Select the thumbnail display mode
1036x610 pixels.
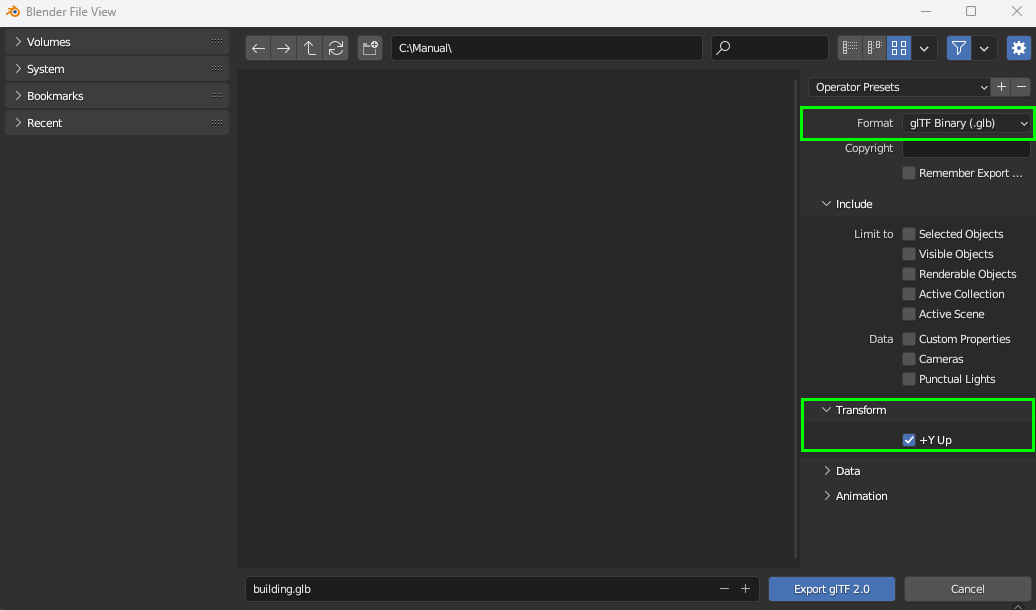tap(897, 47)
